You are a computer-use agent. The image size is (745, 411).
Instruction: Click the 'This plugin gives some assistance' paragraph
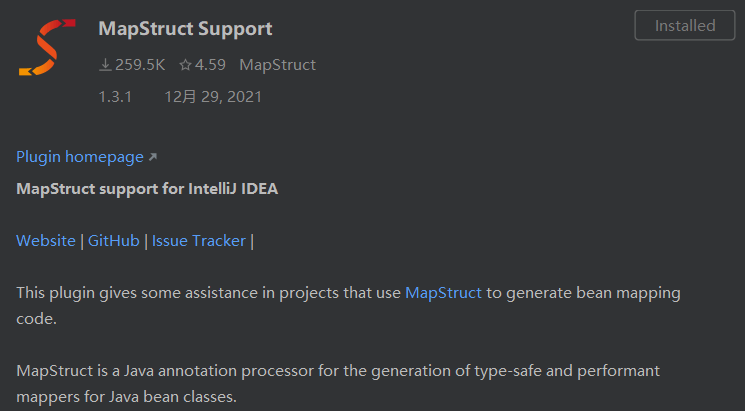(348, 306)
